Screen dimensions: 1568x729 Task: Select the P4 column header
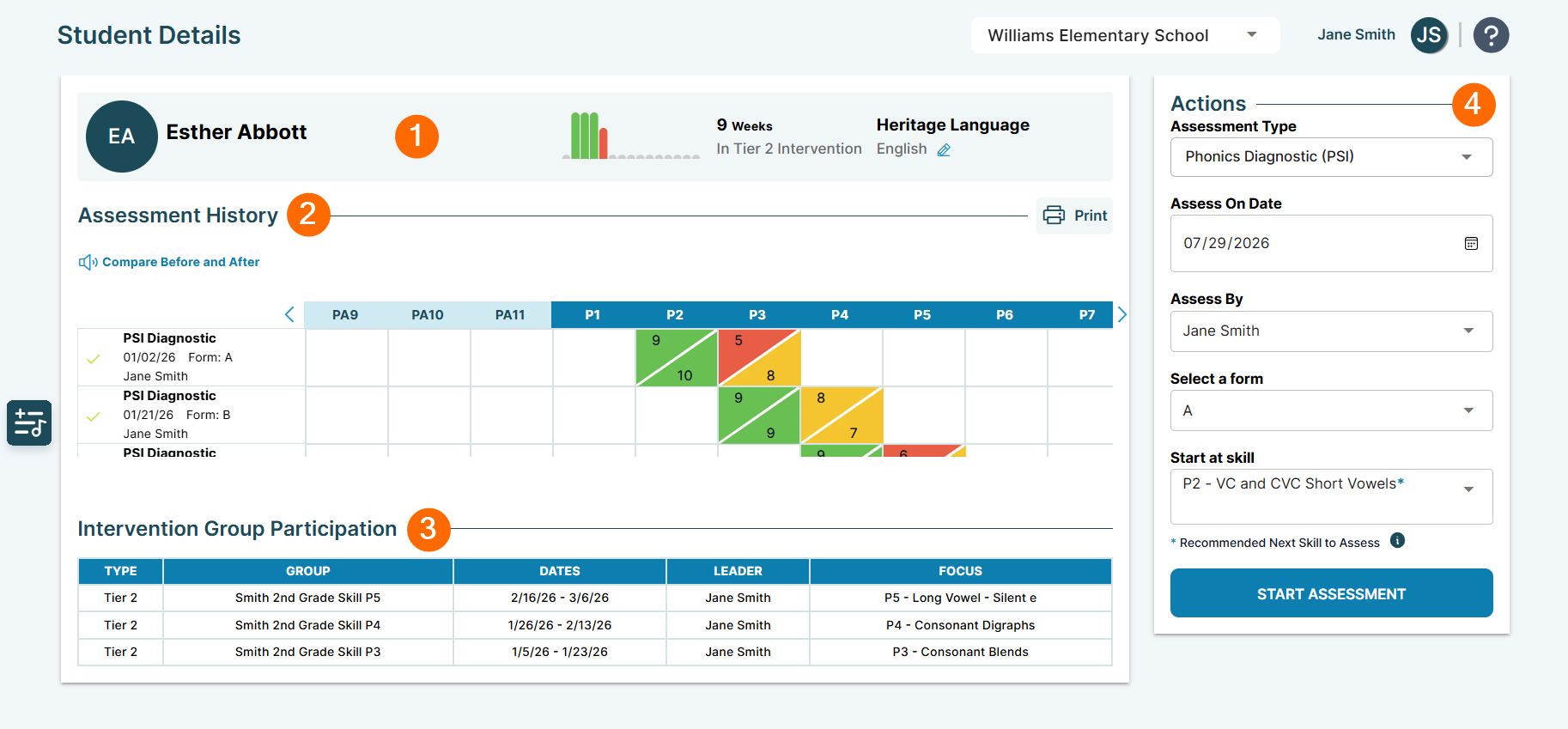[840, 315]
